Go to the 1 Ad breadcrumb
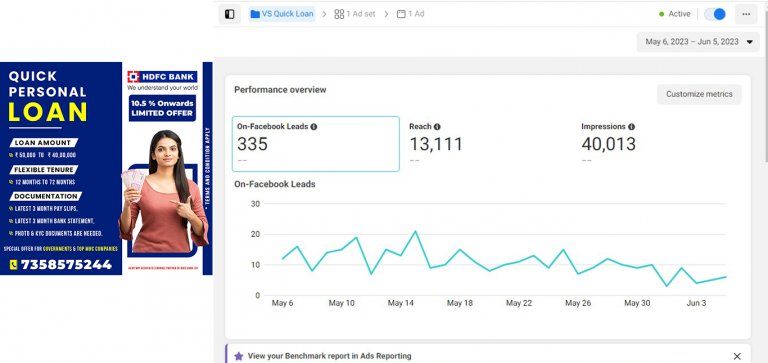 (410, 14)
